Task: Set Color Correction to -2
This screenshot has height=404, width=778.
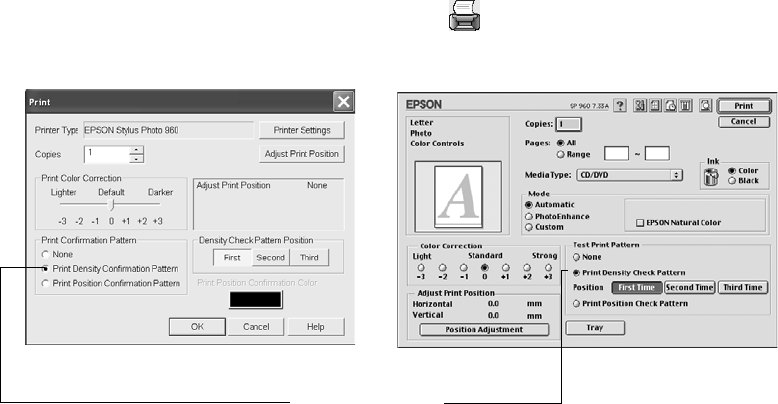Action: [442, 268]
